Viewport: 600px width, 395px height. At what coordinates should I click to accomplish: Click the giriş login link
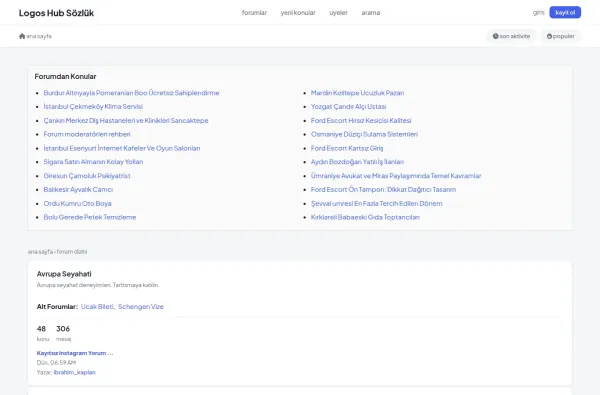point(538,13)
